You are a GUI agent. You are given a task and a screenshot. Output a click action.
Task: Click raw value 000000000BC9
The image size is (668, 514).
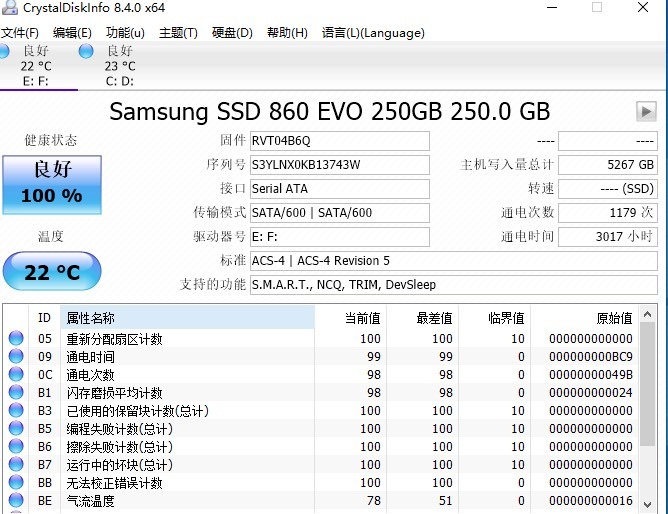pos(590,356)
